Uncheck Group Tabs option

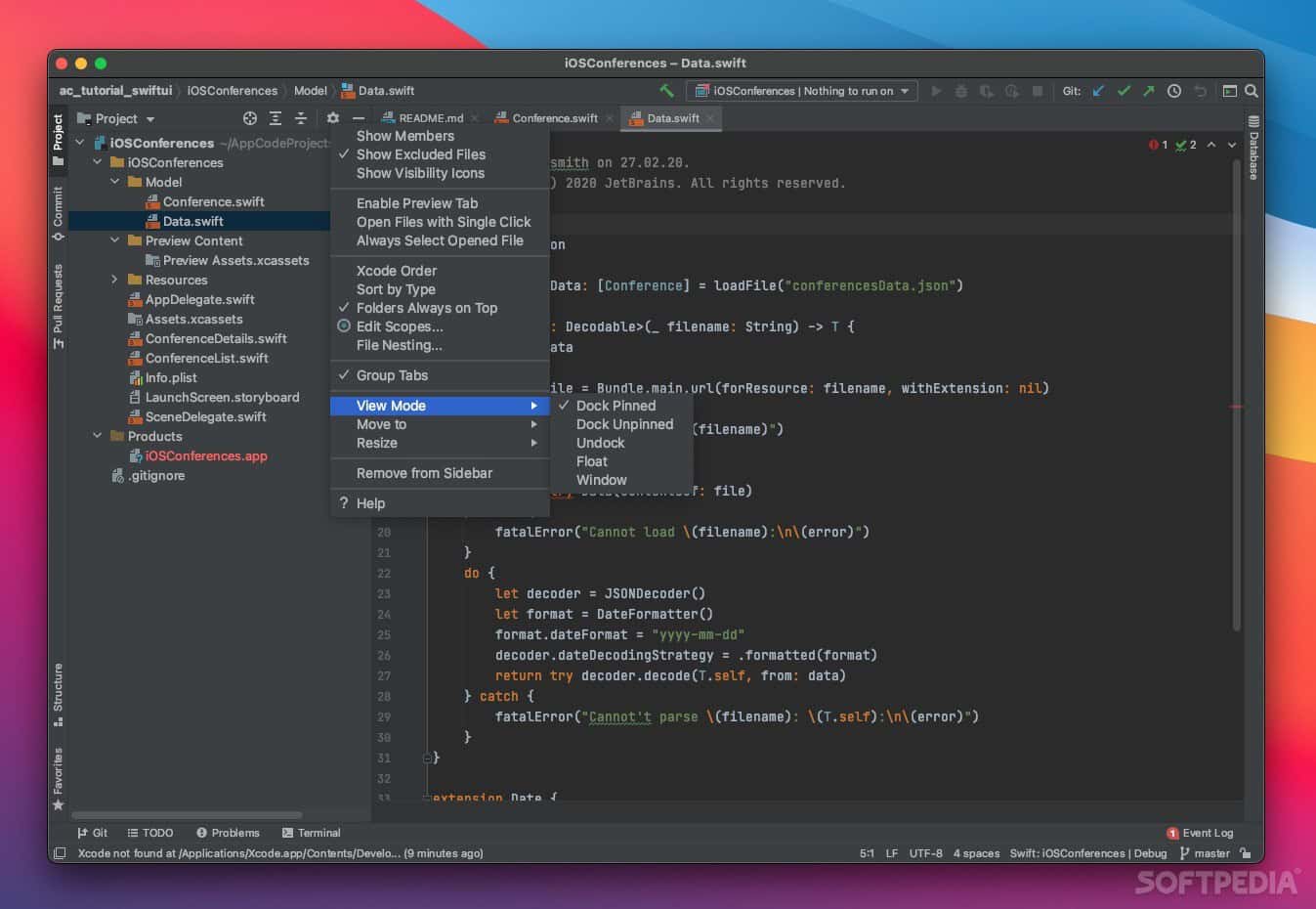(x=392, y=375)
